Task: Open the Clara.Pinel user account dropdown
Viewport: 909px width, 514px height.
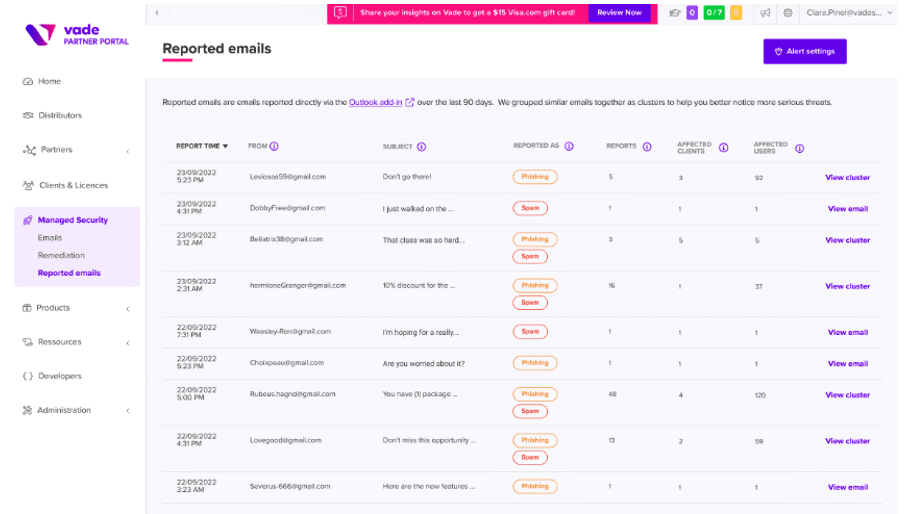Action: coord(849,13)
